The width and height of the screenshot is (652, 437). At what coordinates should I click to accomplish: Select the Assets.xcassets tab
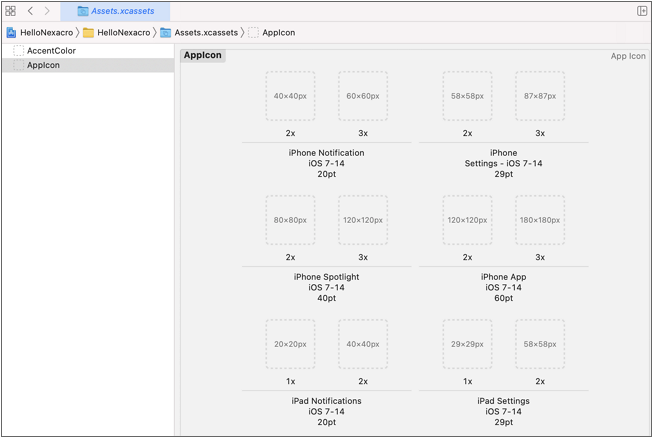tap(116, 11)
